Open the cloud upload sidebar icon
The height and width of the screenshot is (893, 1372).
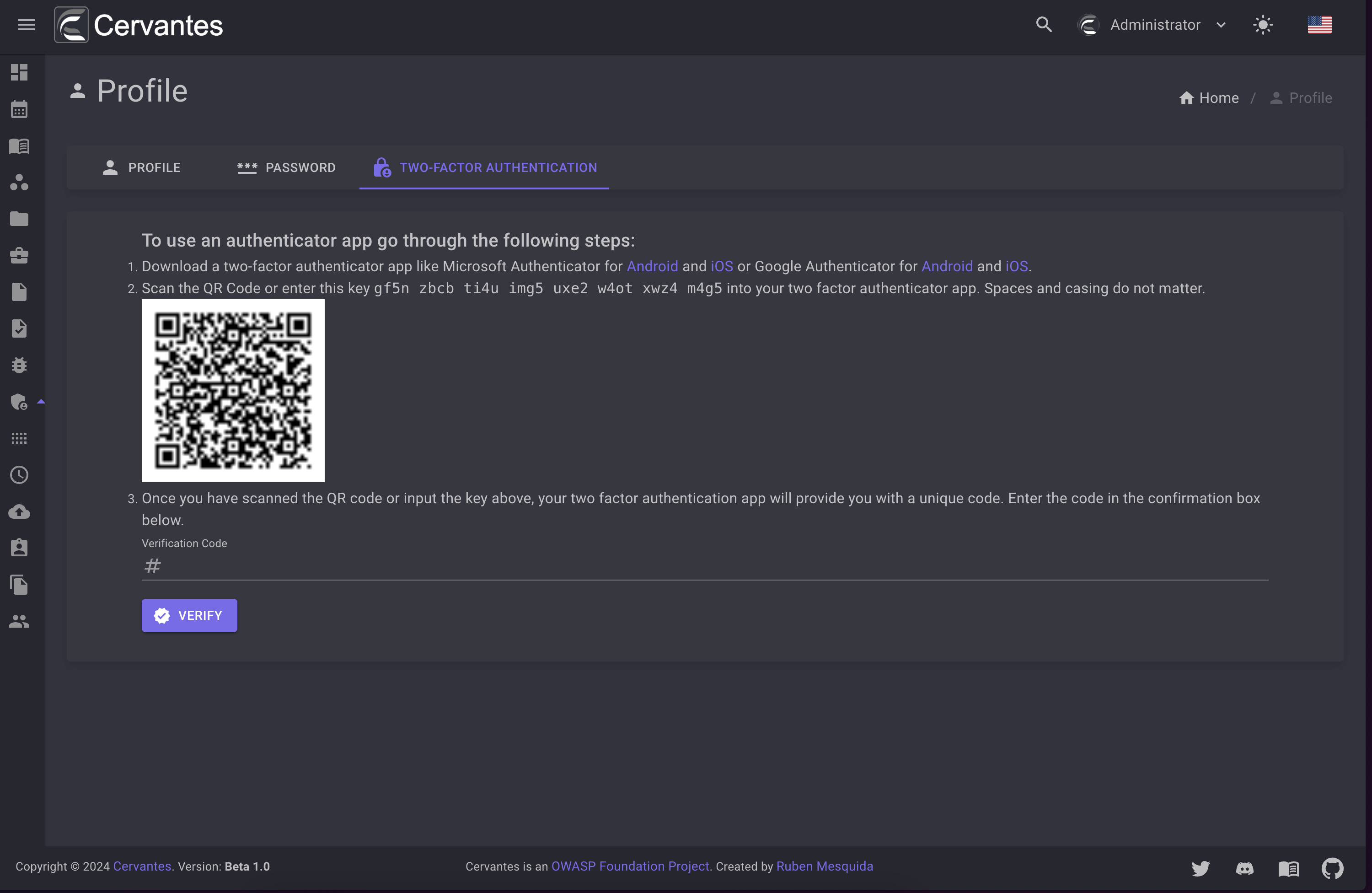tap(19, 511)
